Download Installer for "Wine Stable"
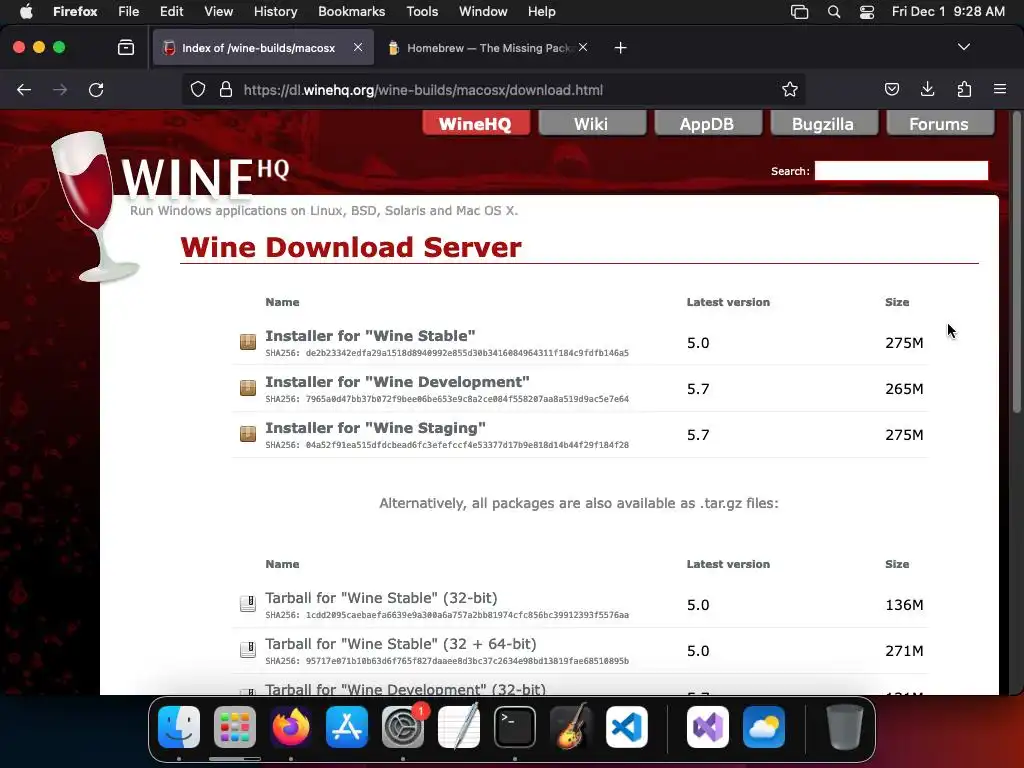The width and height of the screenshot is (1024, 768). [370, 336]
